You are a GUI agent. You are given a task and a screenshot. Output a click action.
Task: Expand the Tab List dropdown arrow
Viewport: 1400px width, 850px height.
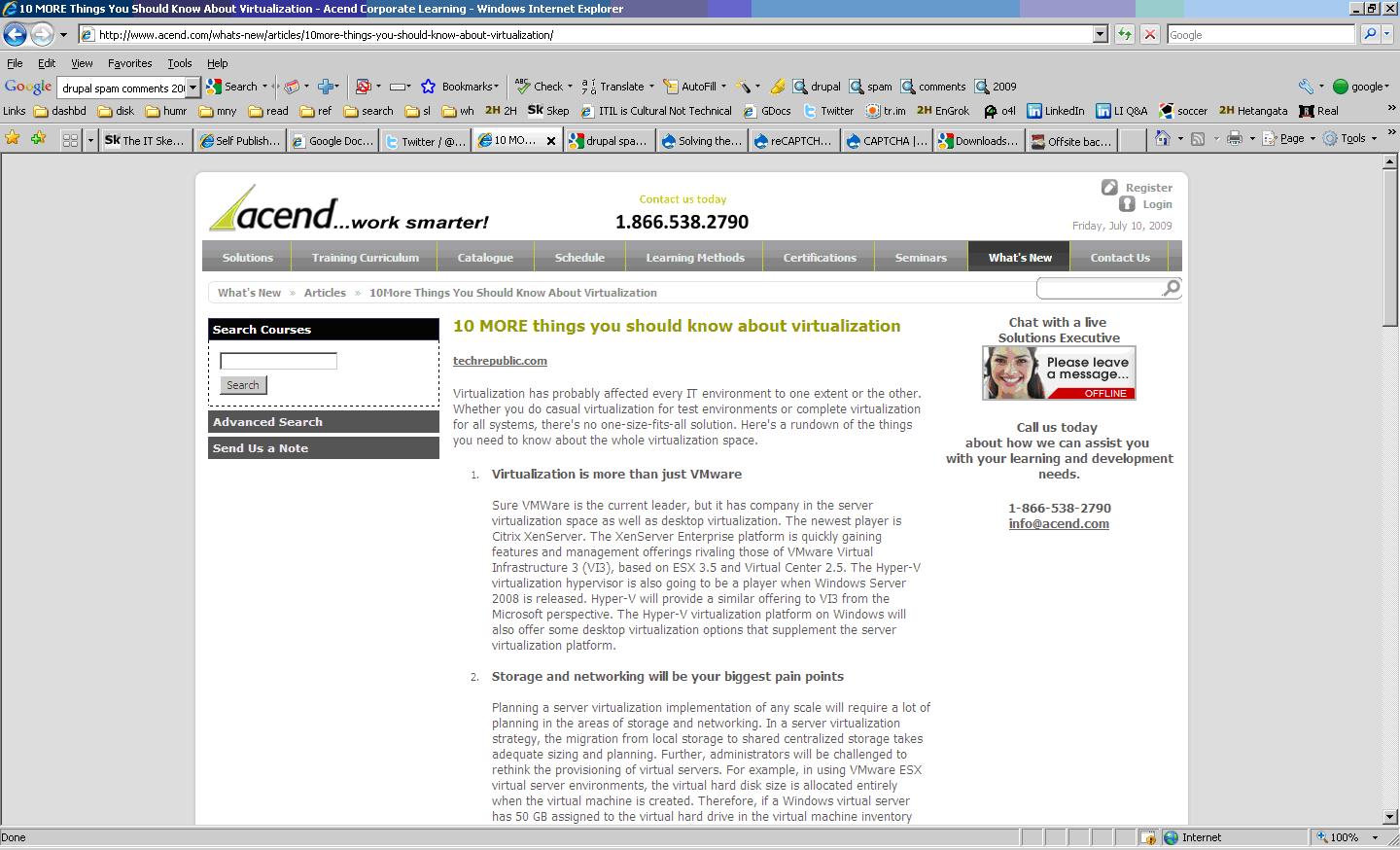pyautogui.click(x=90, y=140)
